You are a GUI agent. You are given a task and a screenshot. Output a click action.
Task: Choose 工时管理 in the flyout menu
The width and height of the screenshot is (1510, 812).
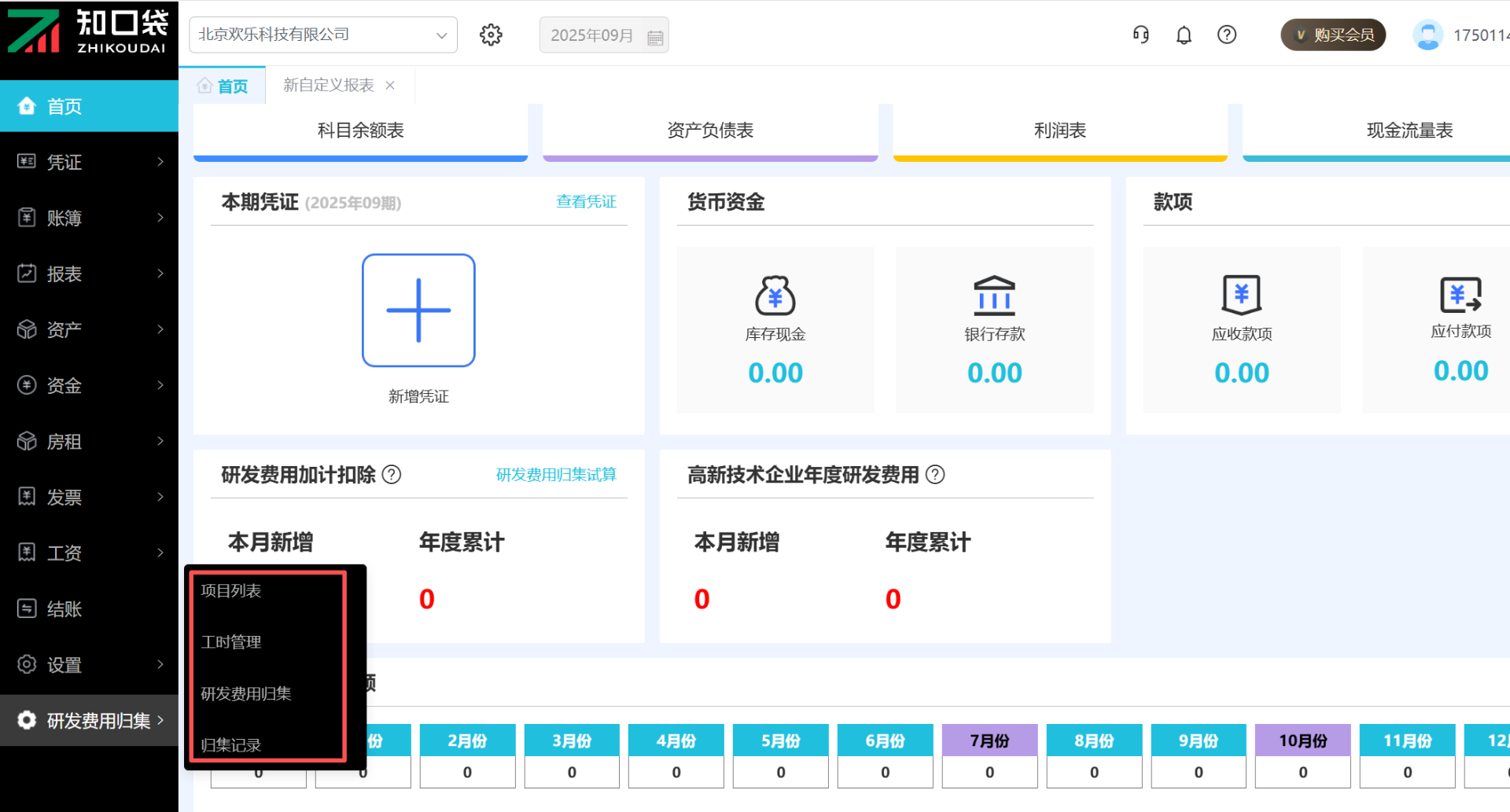[231, 642]
